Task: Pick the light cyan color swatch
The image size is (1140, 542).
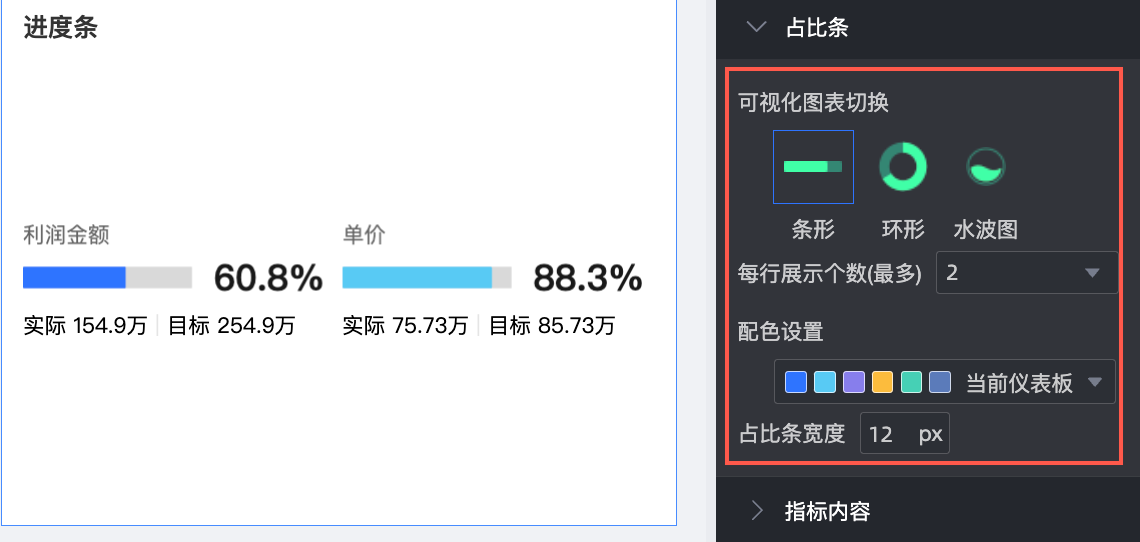Action: tap(825, 382)
